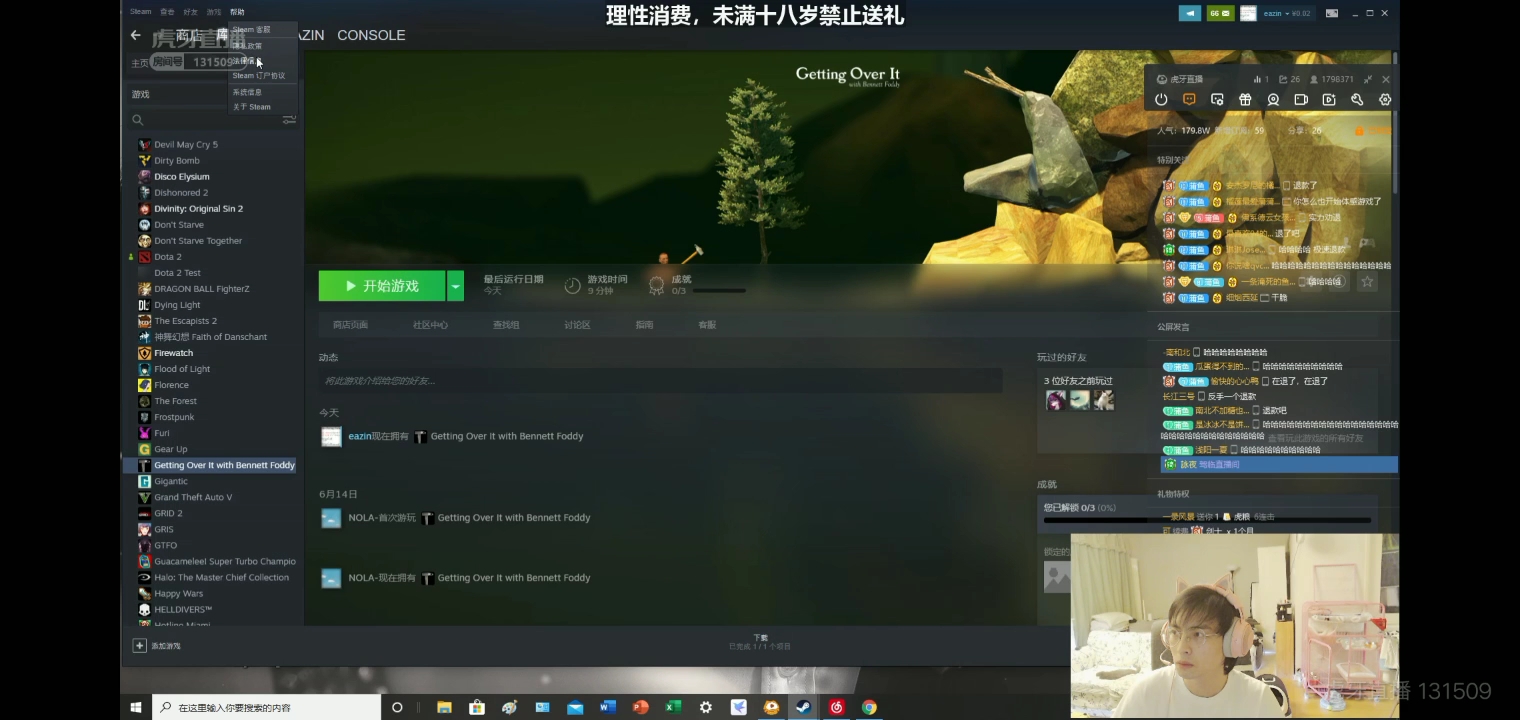The height and width of the screenshot is (720, 1520).
Task: Click the activity post input field
Action: point(660,380)
